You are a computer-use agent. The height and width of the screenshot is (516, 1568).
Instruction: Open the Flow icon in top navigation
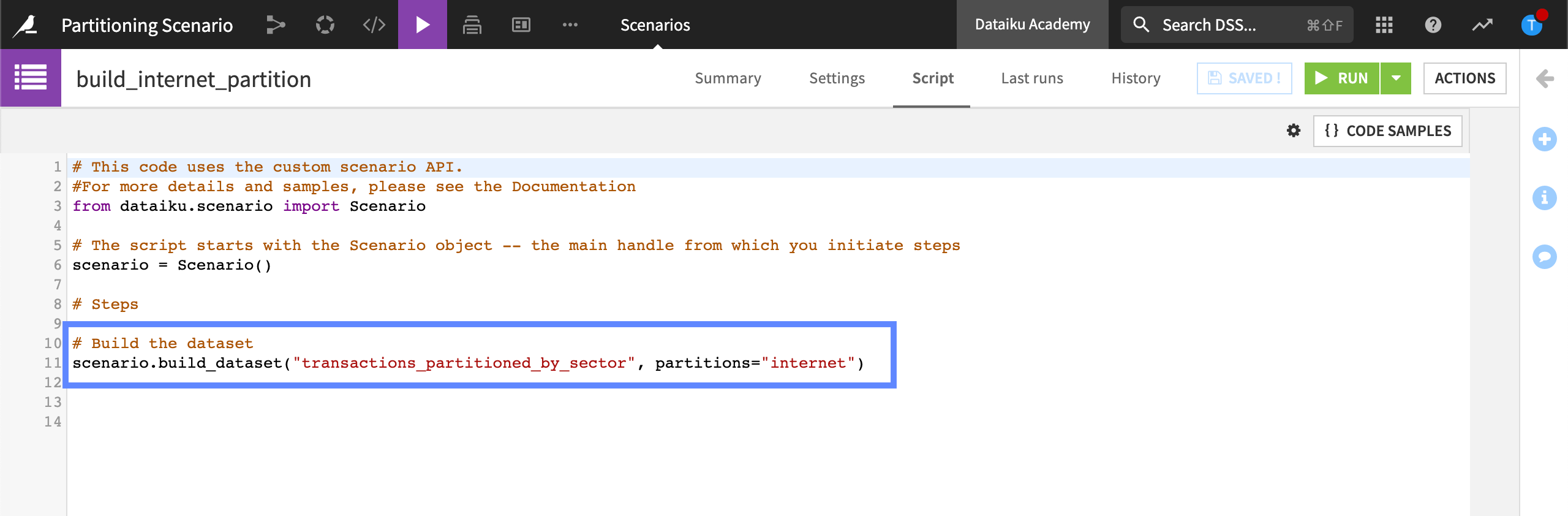coord(276,25)
